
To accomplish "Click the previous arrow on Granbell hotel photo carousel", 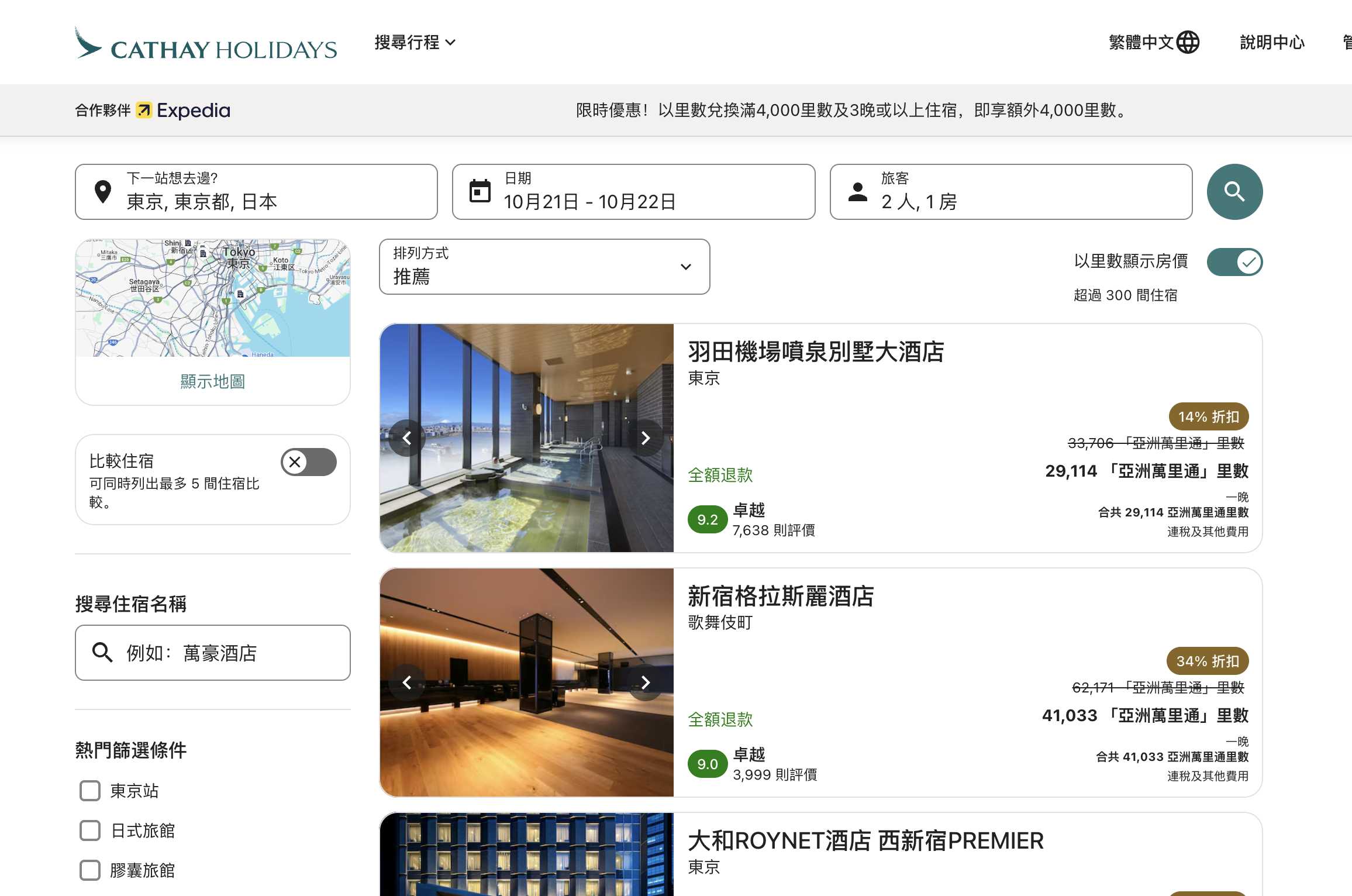I will pos(408,683).
